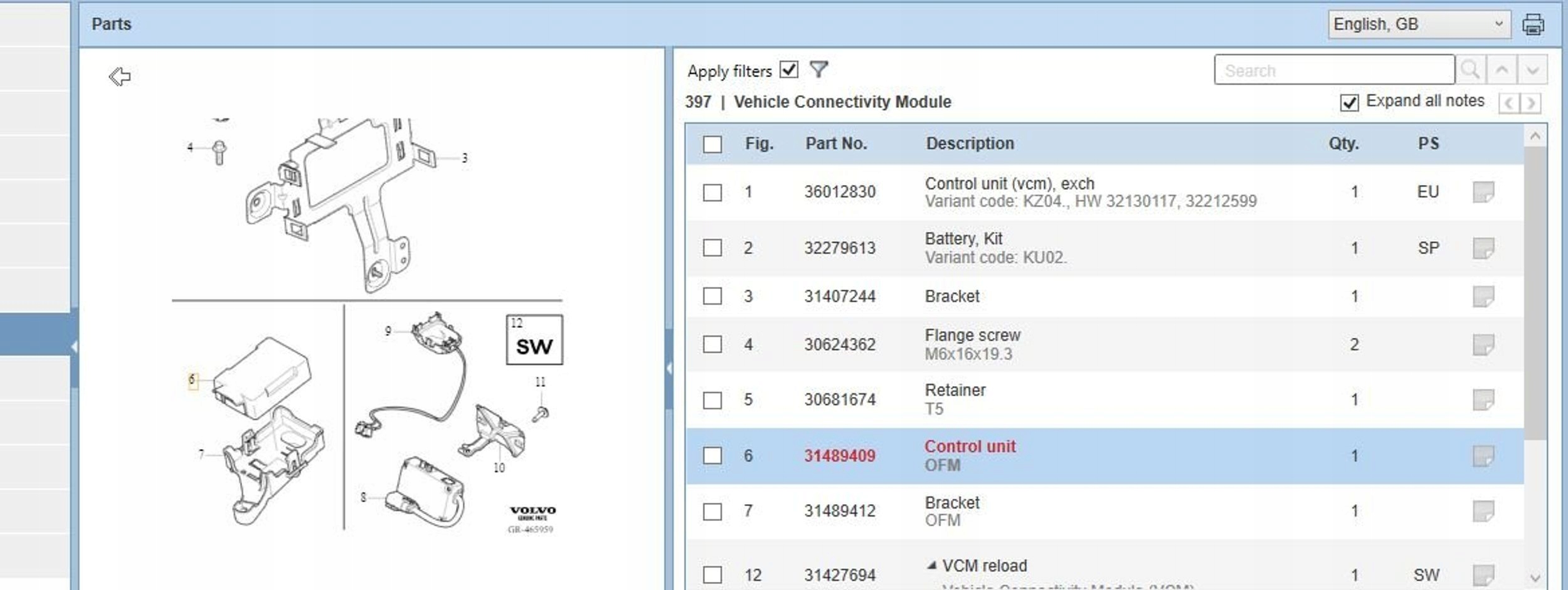
Task: Open note icon for part 36012830
Action: point(1483,192)
